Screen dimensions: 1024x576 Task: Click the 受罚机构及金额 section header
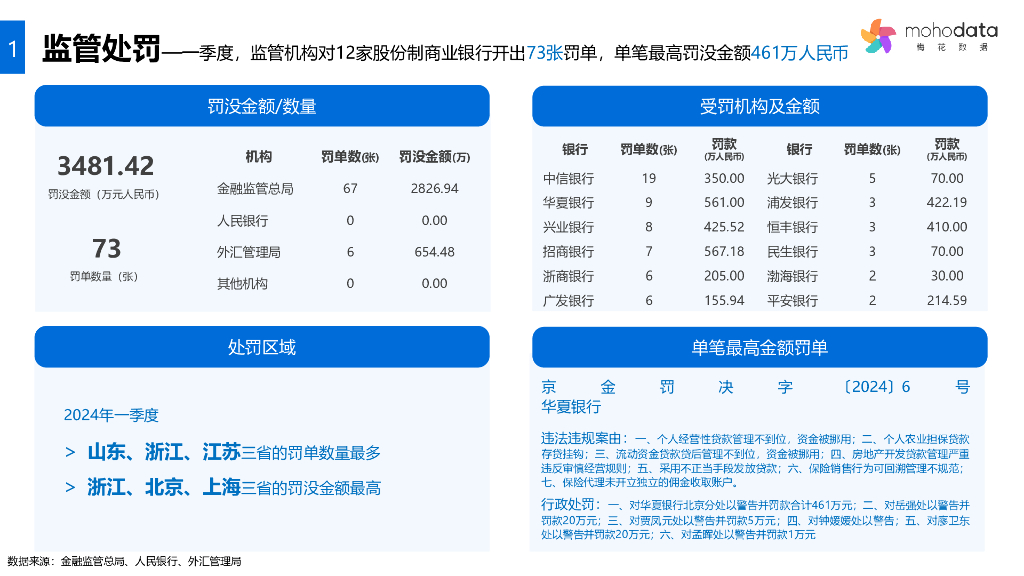point(760,106)
